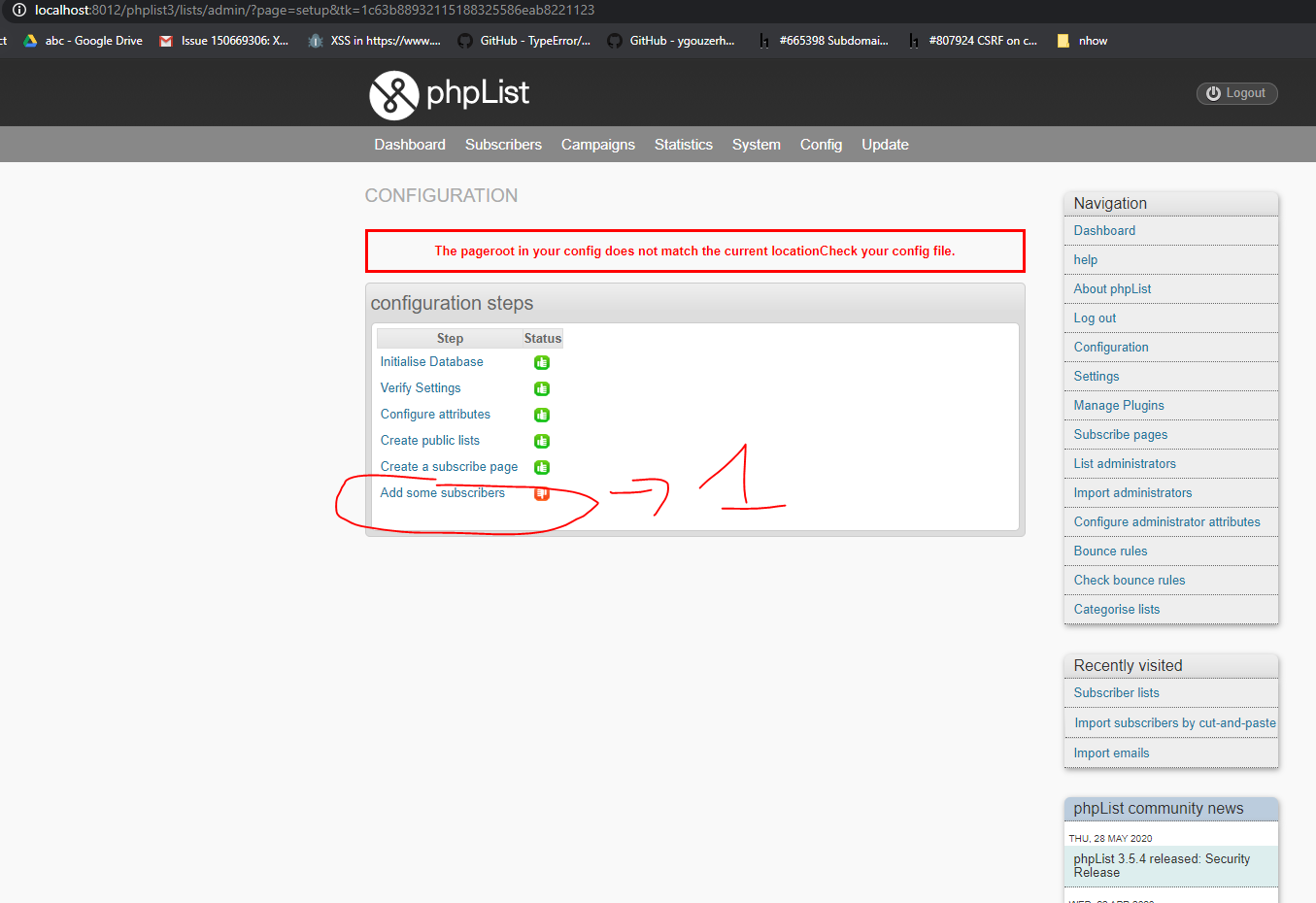Click the Logout button
Screen dimensions: 1316x903
(x=1236, y=93)
